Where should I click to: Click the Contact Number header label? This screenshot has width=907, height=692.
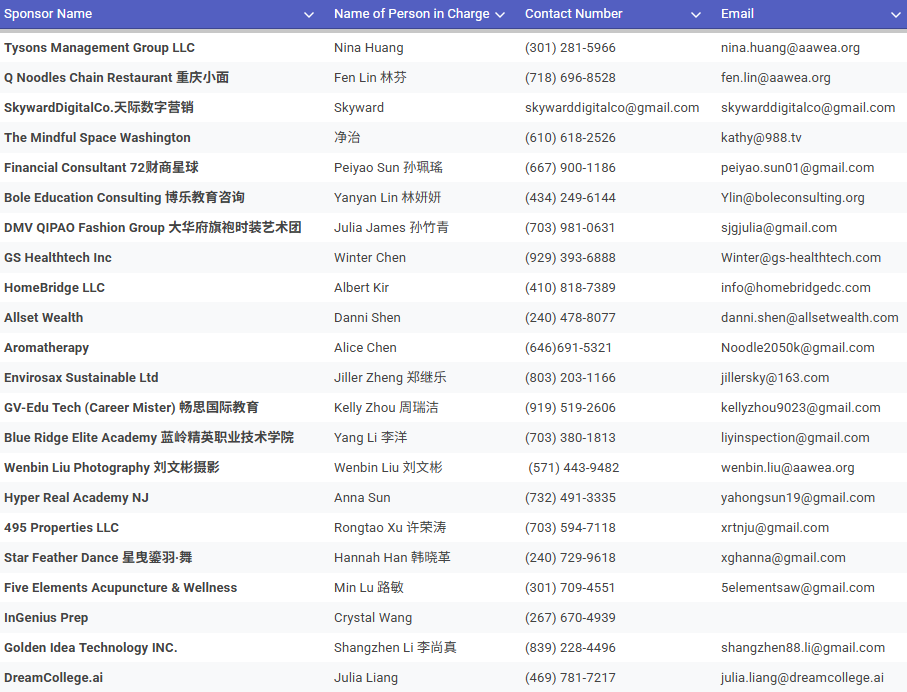click(x=573, y=14)
